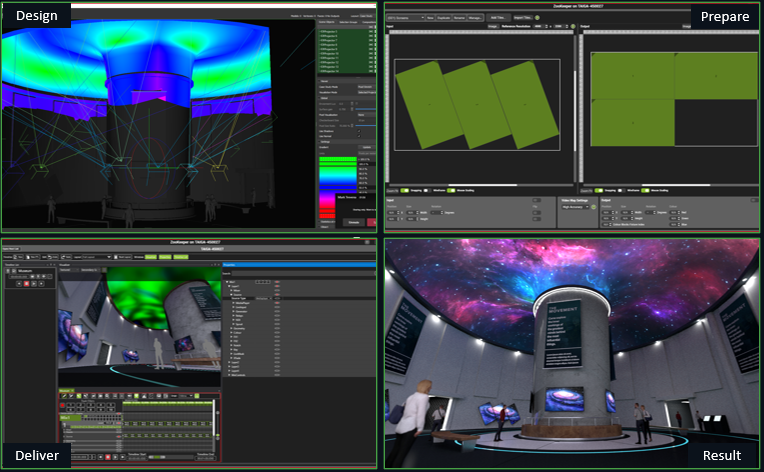The image size is (764, 472).
Task: Adjust the Surface gain slider
Action: coord(366,109)
